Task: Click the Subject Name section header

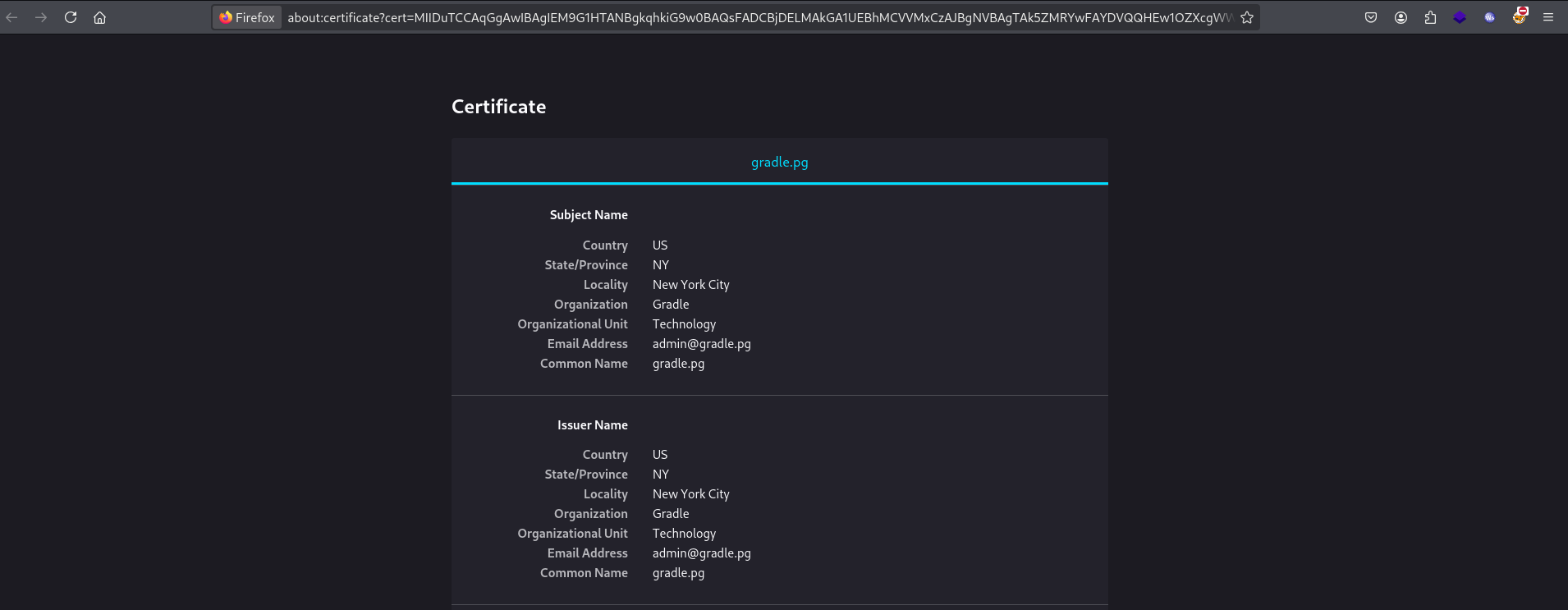Action: pyautogui.click(x=589, y=215)
